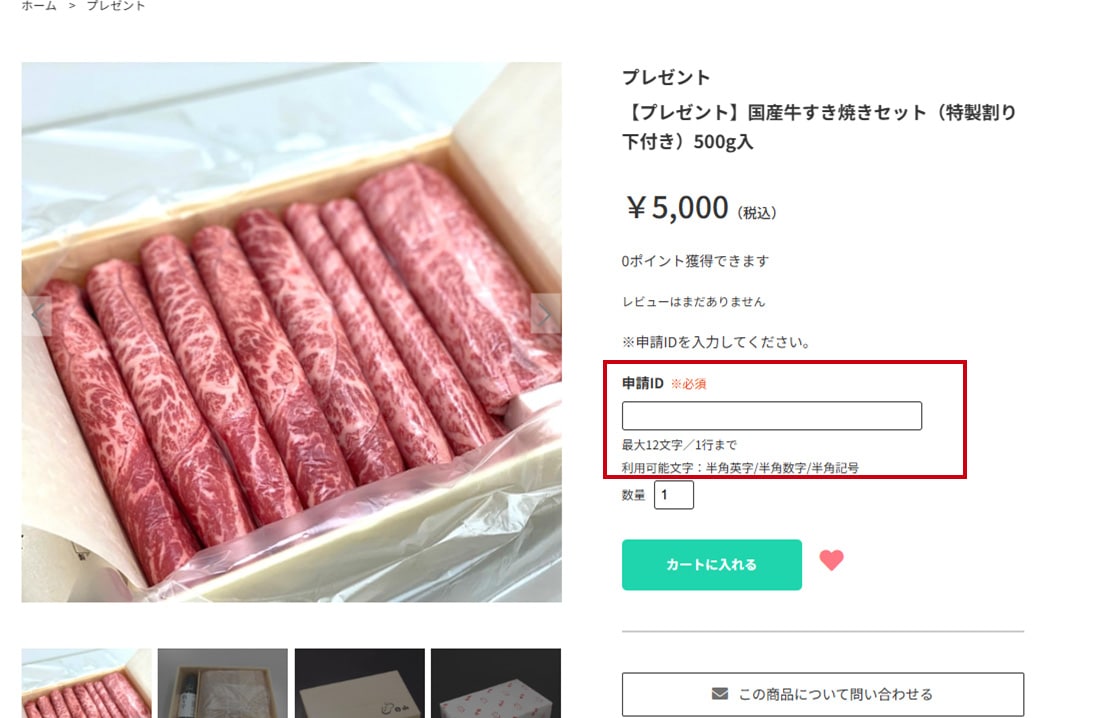Go to the previous product image
Viewport: 1113px width, 718px height.
[39, 315]
